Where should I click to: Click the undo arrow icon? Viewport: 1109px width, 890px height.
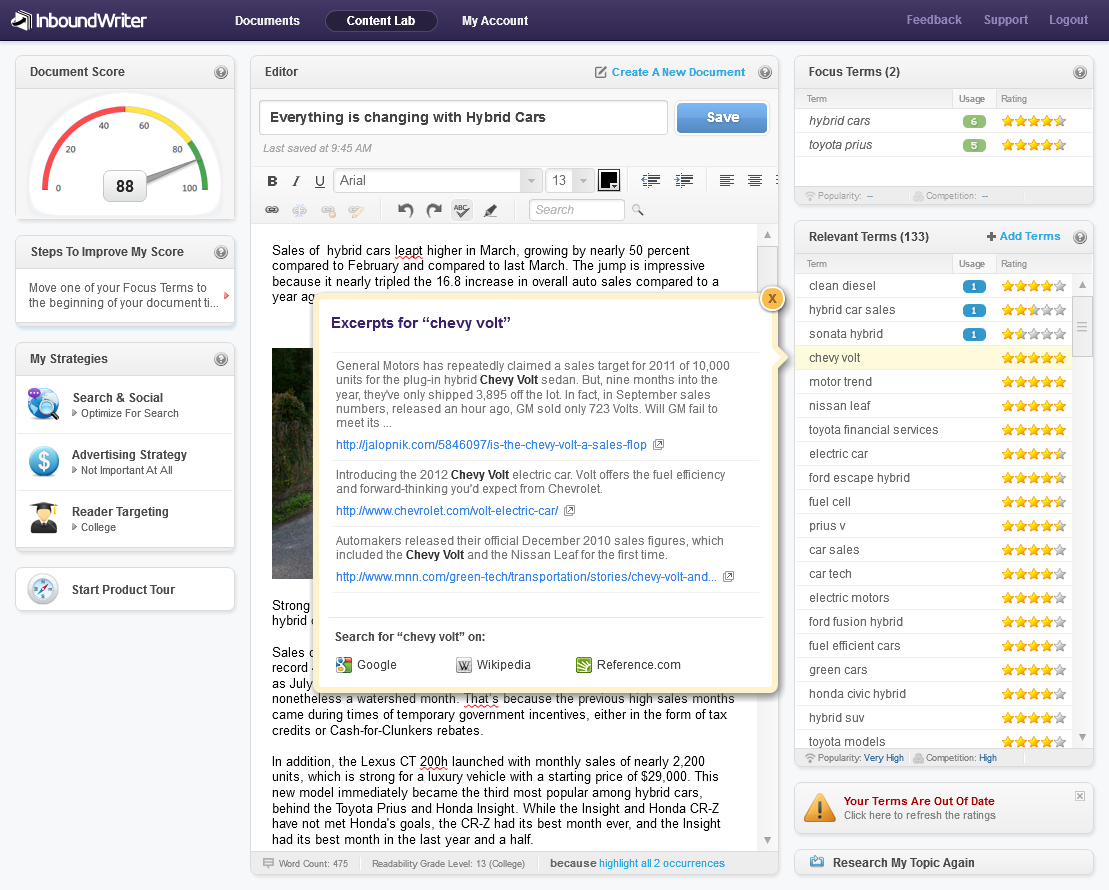tap(405, 210)
